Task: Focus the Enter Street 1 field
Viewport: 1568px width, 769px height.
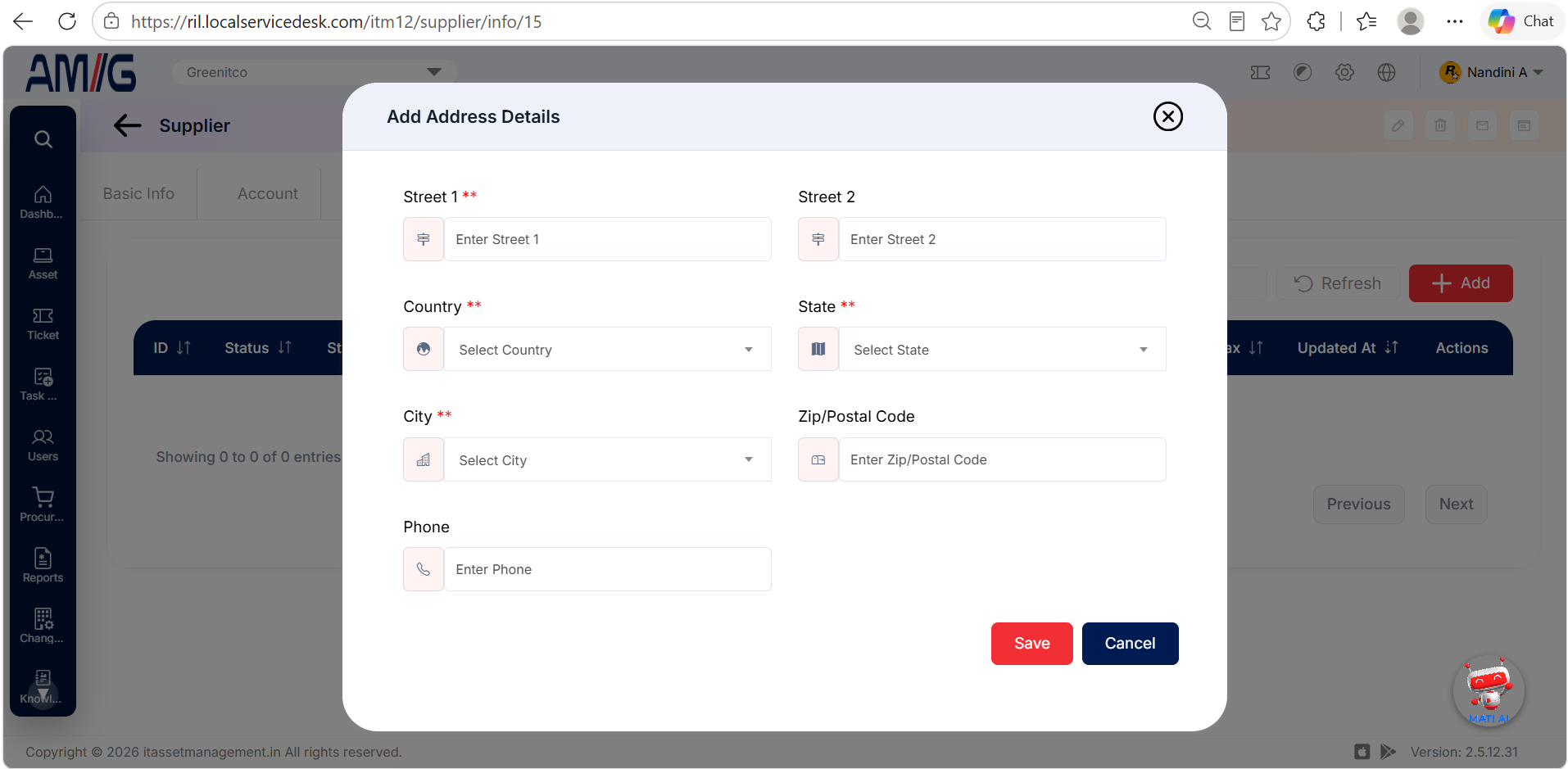Action: 607,239
